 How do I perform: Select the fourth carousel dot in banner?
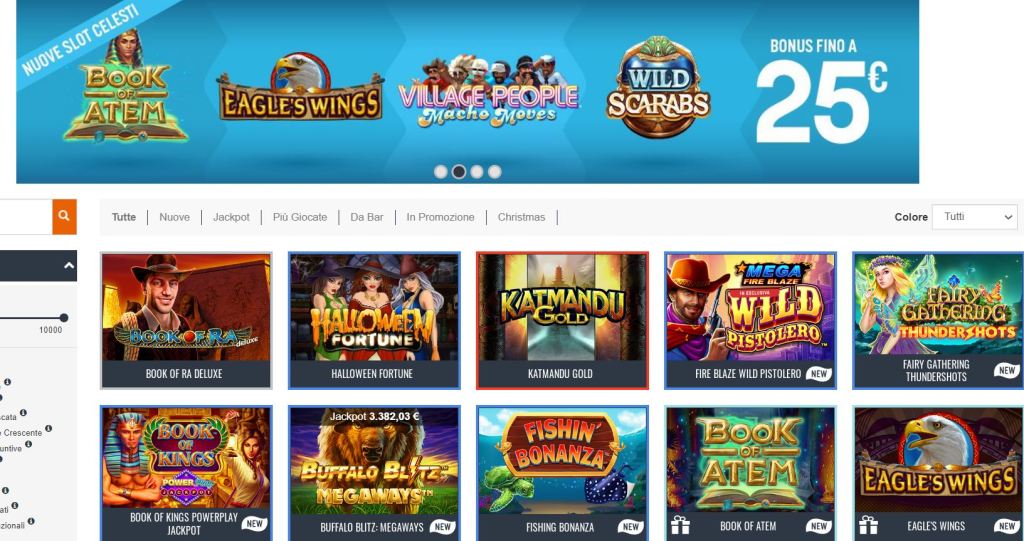tap(495, 172)
